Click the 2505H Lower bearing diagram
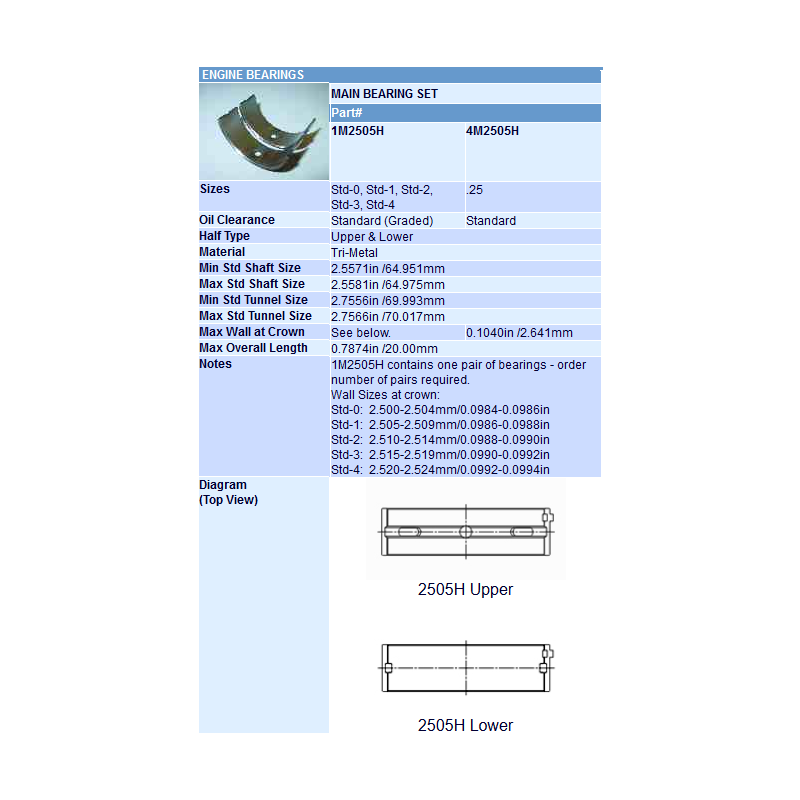The height and width of the screenshot is (800, 800). coord(465,666)
